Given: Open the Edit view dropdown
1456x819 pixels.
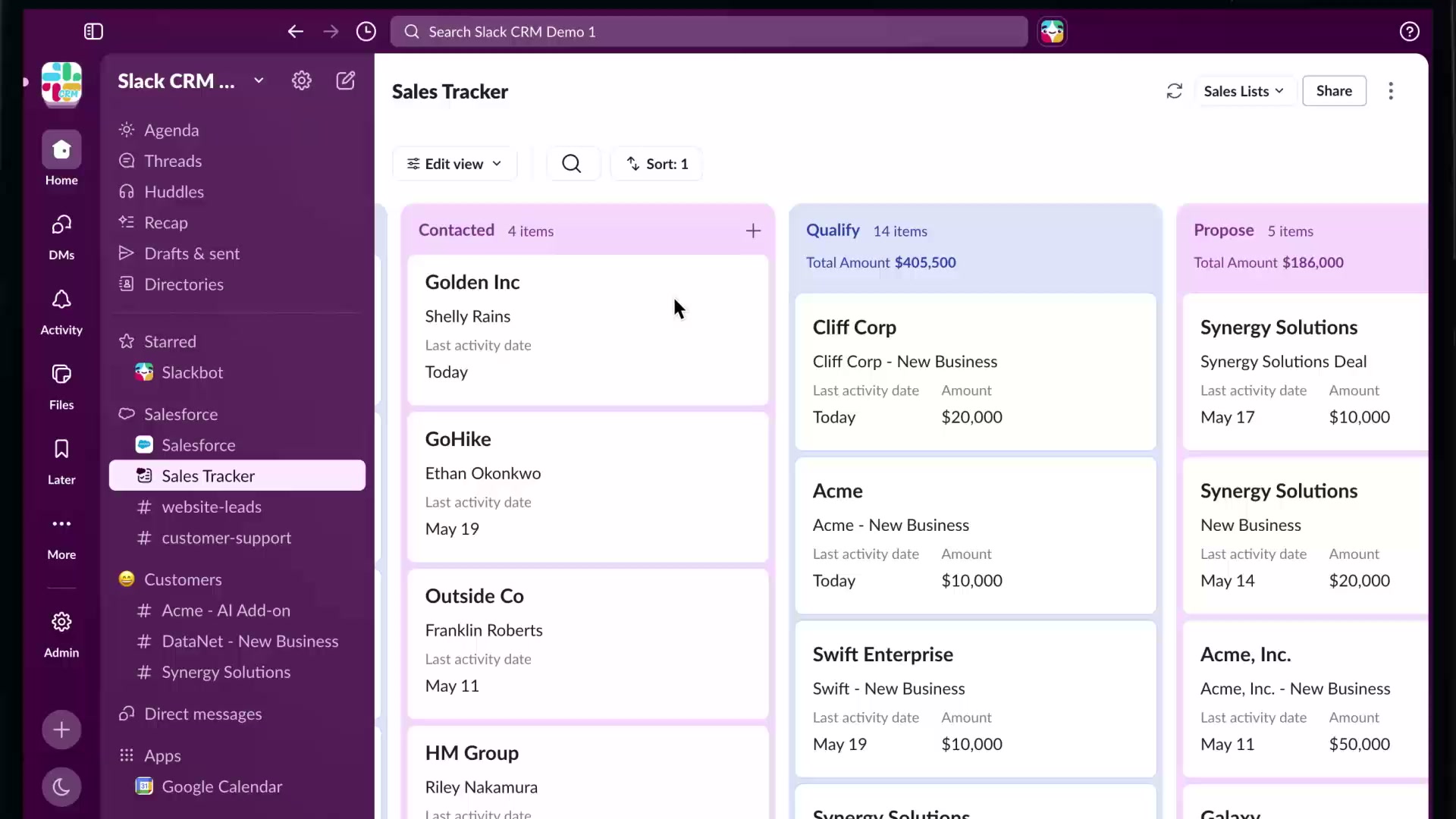Looking at the screenshot, I should point(454,164).
